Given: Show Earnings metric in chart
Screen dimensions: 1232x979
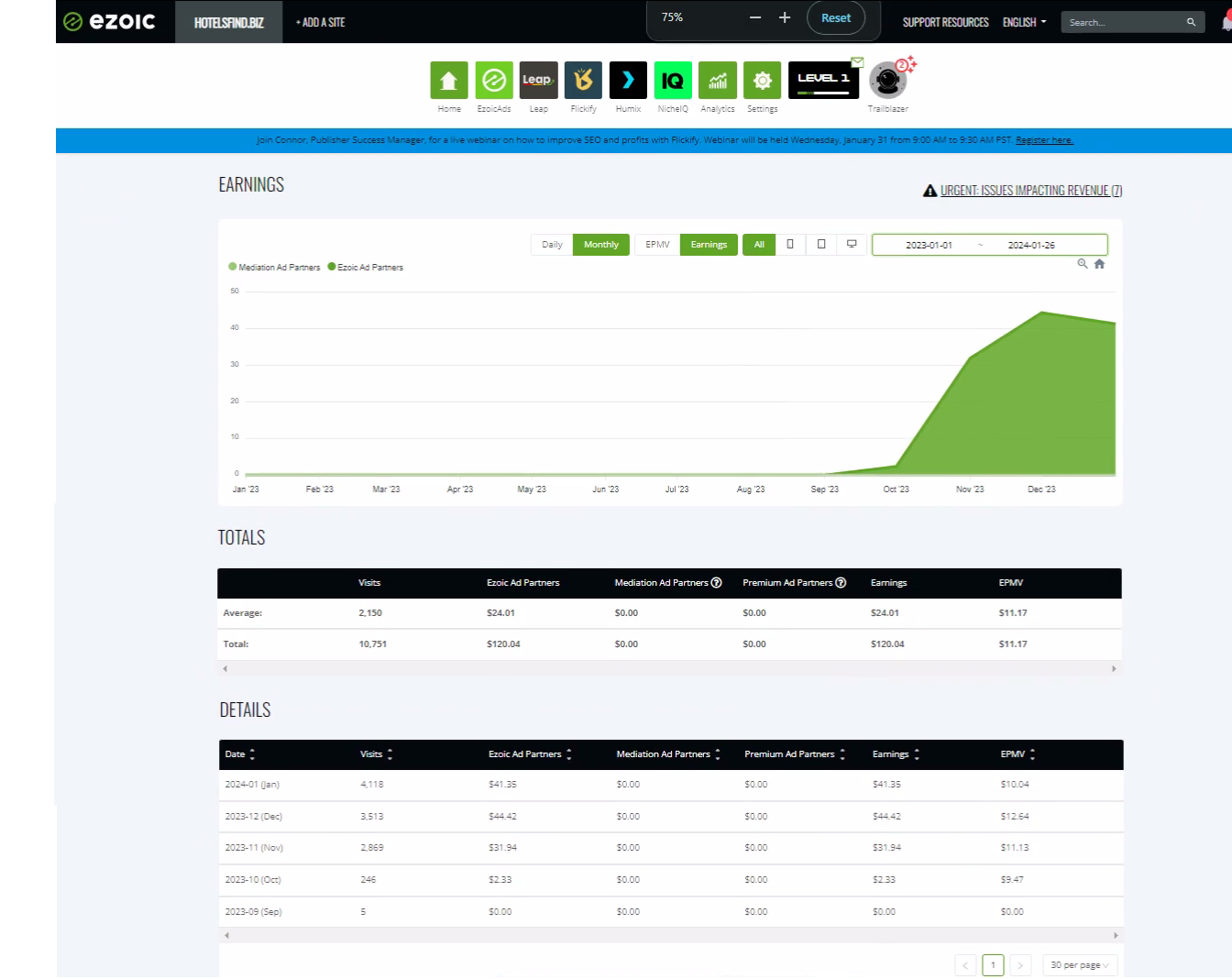Looking at the screenshot, I should coord(709,245).
